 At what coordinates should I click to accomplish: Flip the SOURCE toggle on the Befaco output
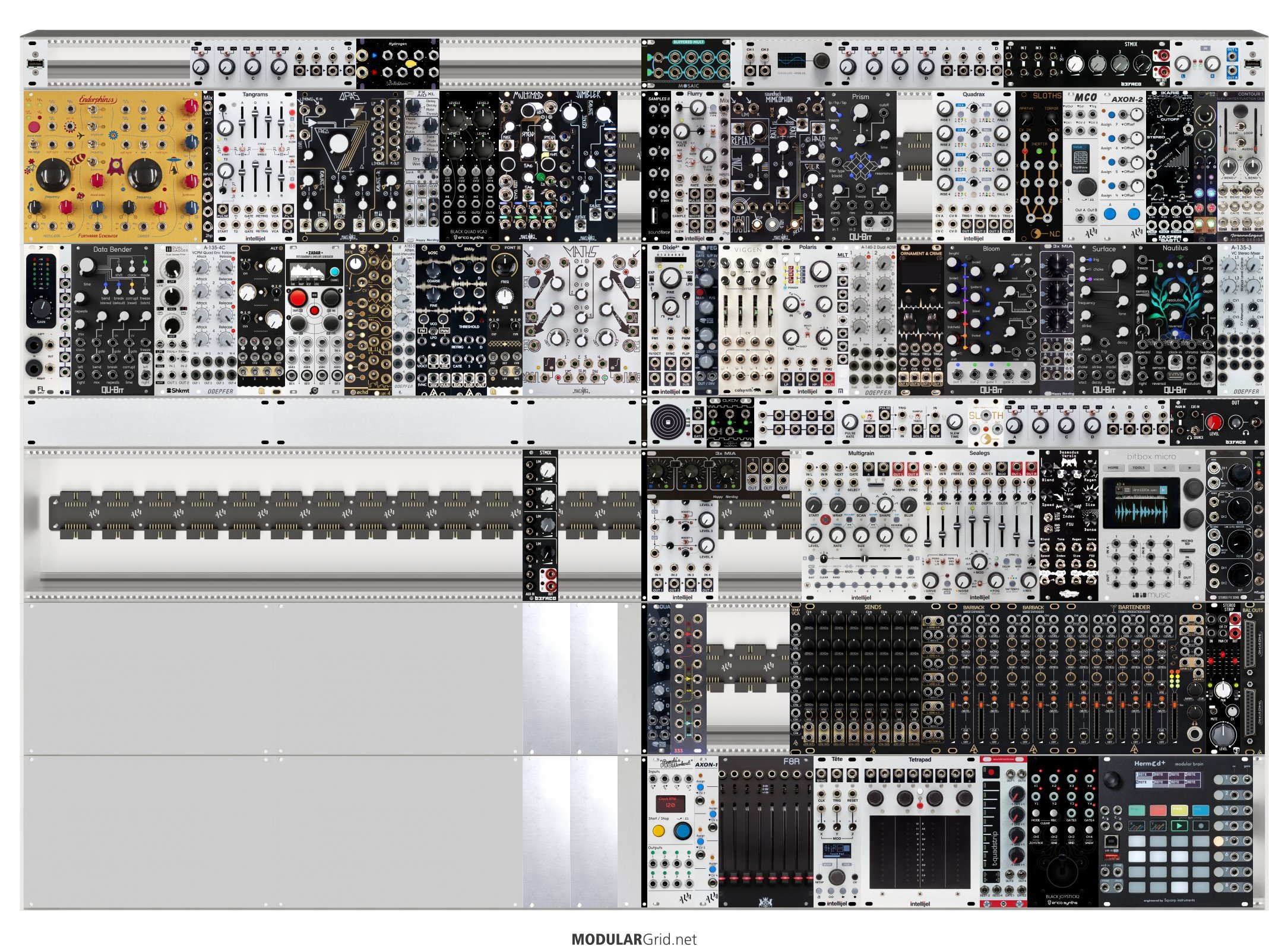1195,431
